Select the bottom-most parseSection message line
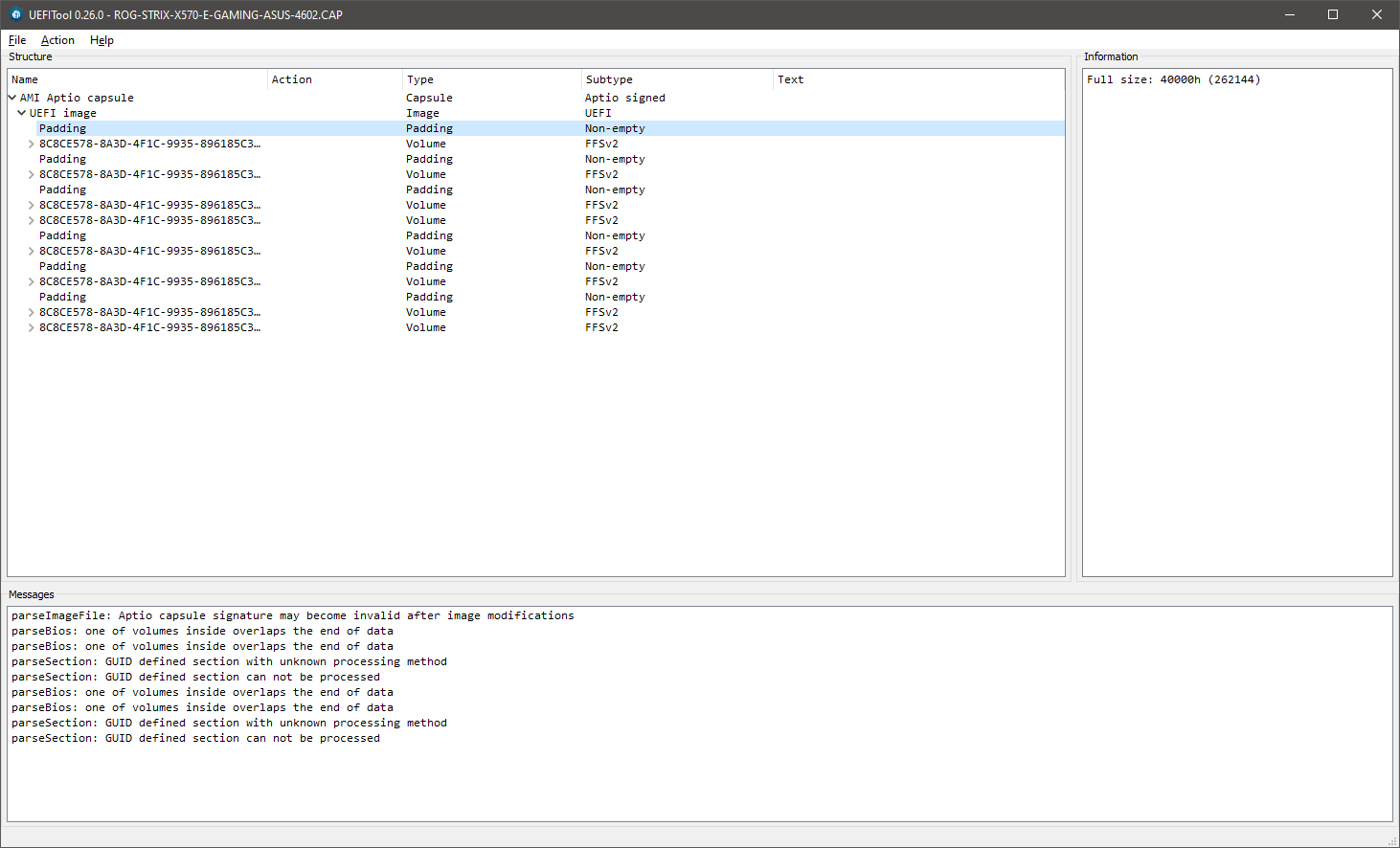Screen dimensions: 1400x848 pos(195,738)
